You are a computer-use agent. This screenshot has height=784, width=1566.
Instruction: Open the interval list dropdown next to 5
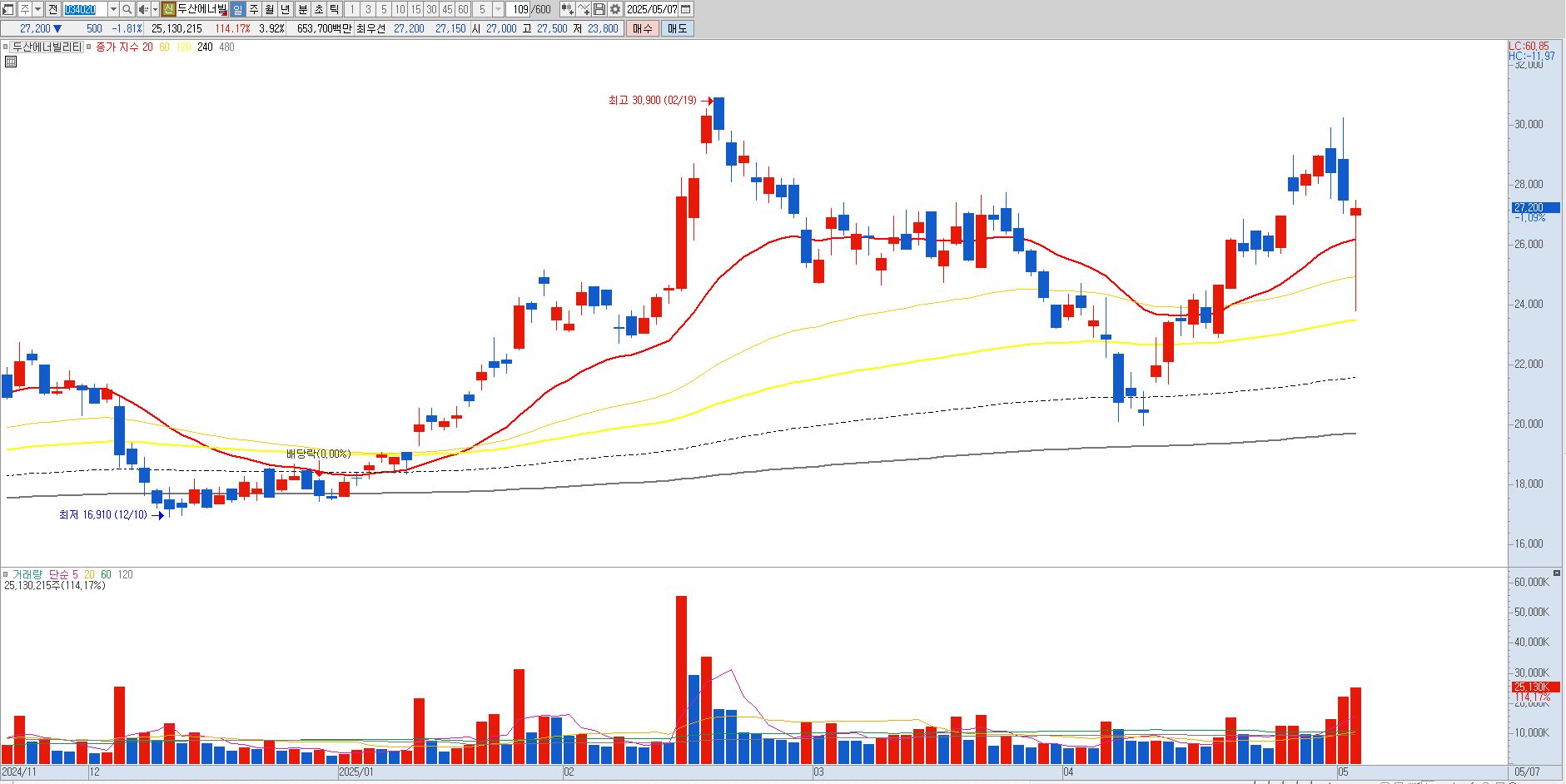[x=499, y=9]
